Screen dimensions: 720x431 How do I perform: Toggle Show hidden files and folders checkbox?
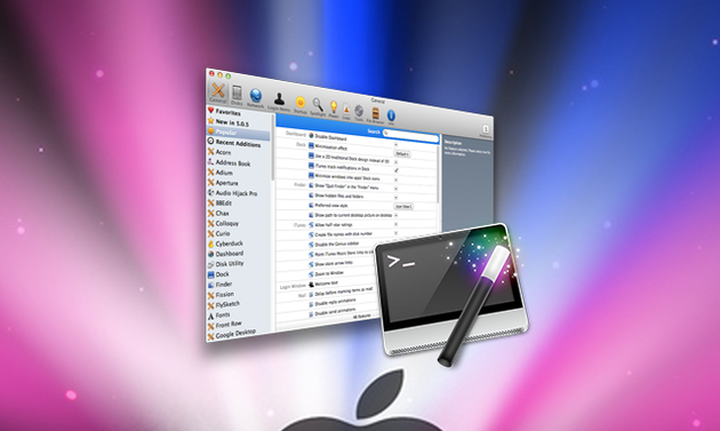click(x=396, y=198)
